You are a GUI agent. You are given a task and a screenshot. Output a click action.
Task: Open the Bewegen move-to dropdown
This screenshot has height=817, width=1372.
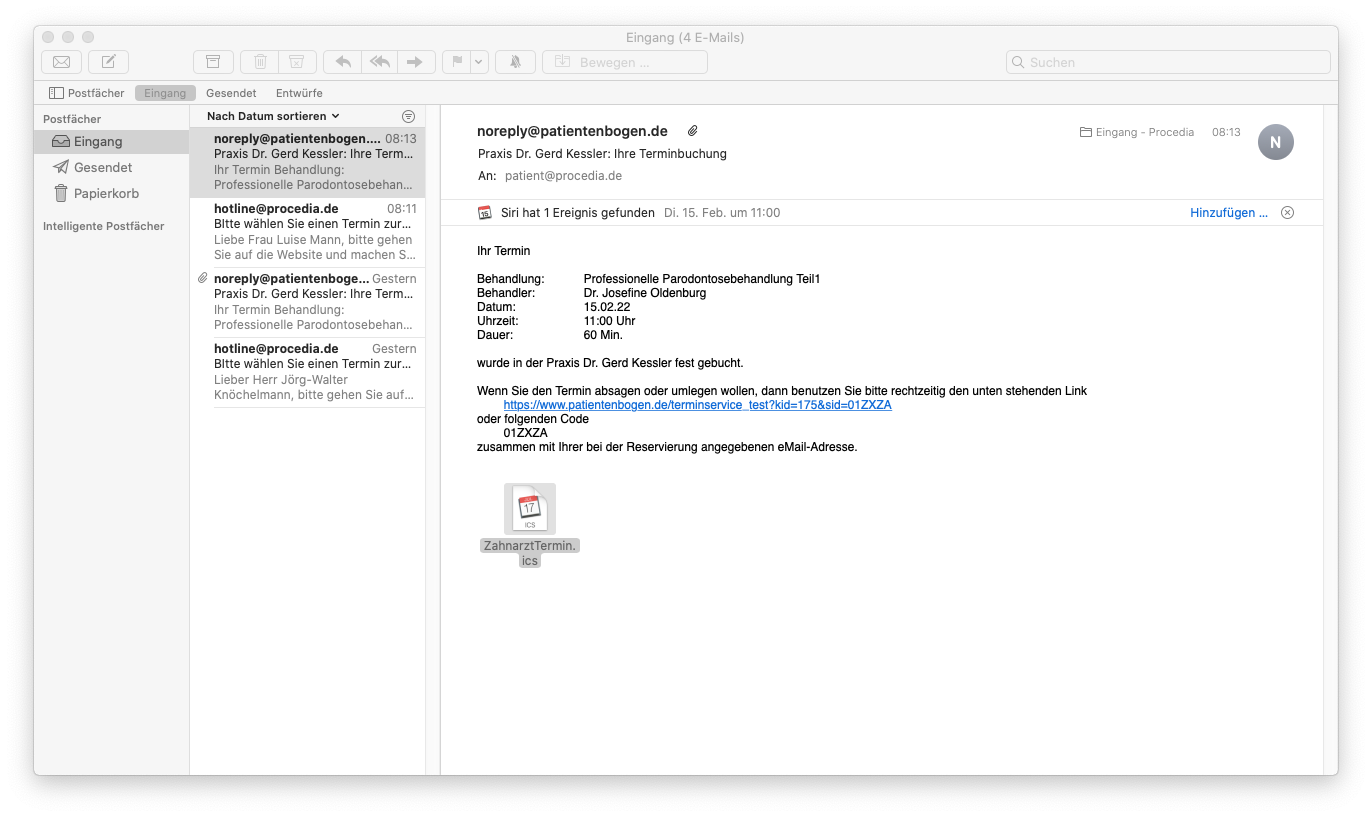click(624, 62)
